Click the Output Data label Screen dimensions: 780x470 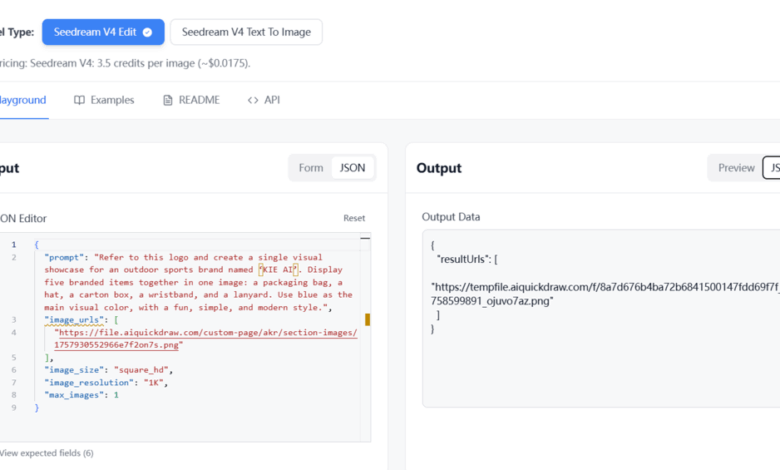pos(451,217)
